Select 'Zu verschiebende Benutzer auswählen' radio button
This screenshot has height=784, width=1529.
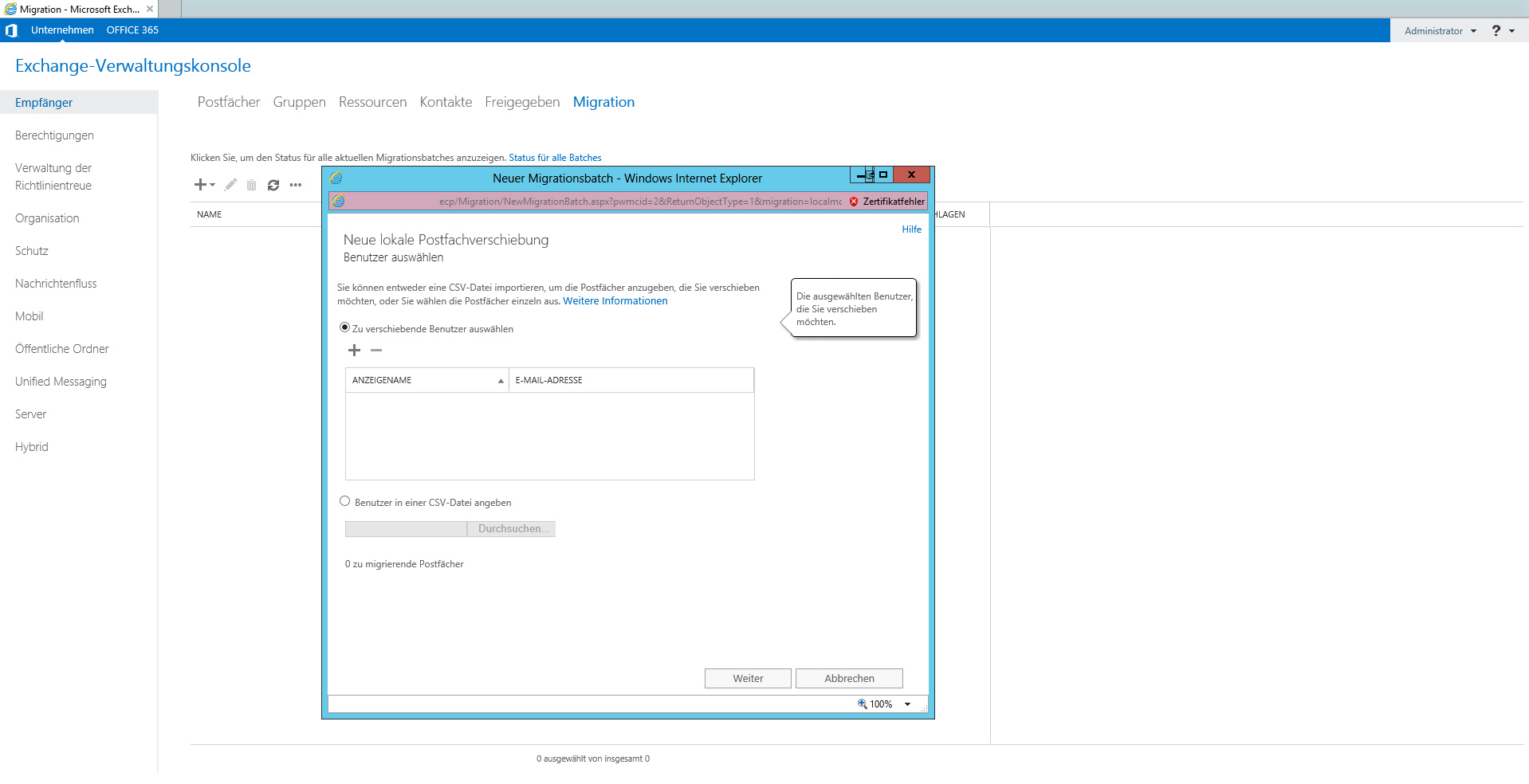[x=345, y=327]
